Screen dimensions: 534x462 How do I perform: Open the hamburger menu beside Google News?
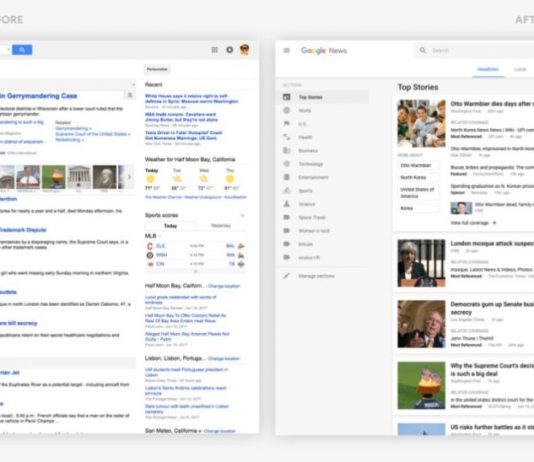click(x=286, y=50)
